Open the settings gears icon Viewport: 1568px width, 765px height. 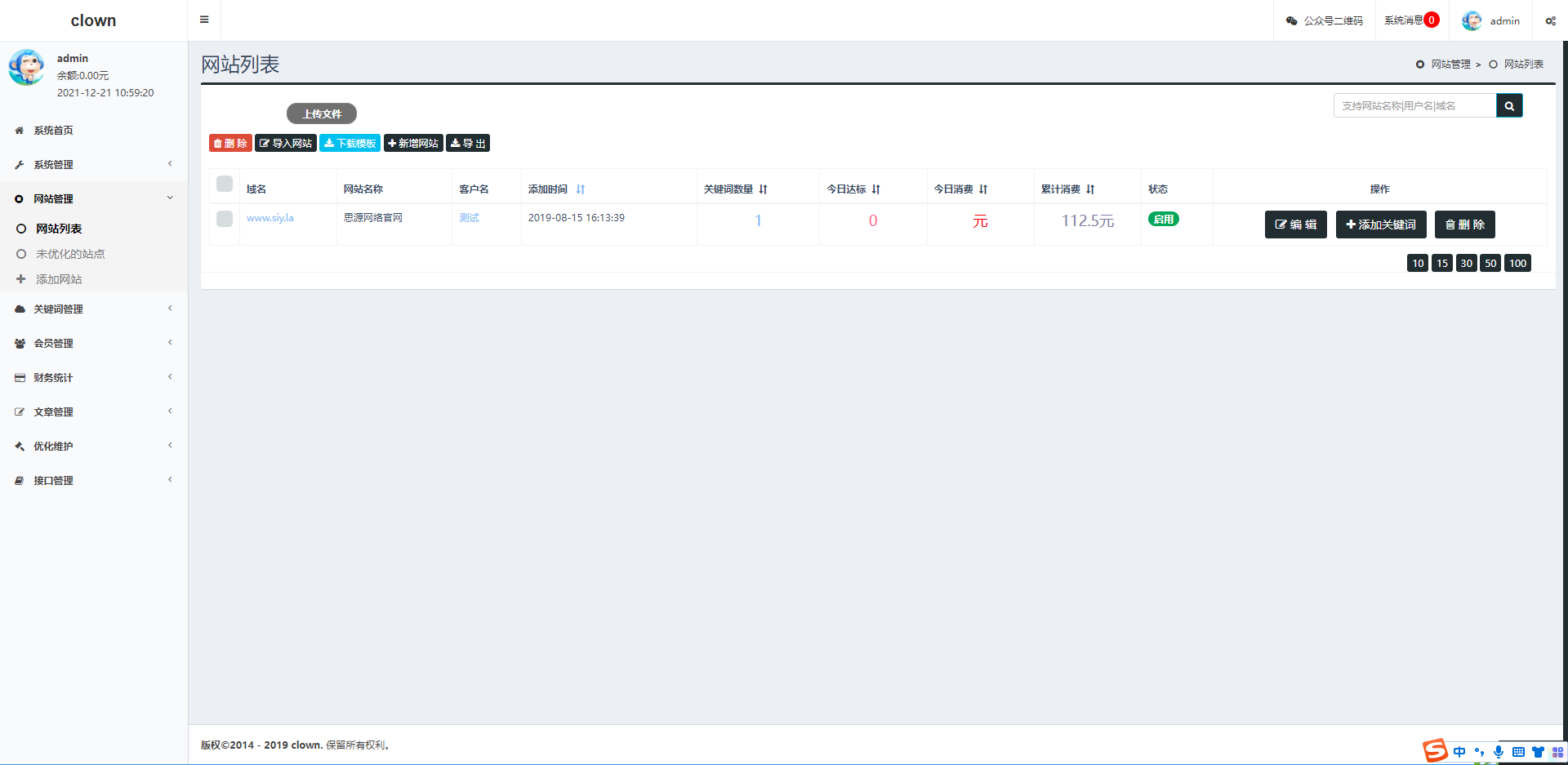pos(1550,21)
